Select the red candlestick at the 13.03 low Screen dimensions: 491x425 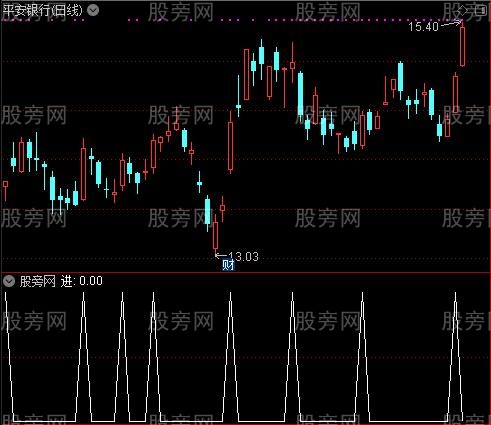coord(216,236)
